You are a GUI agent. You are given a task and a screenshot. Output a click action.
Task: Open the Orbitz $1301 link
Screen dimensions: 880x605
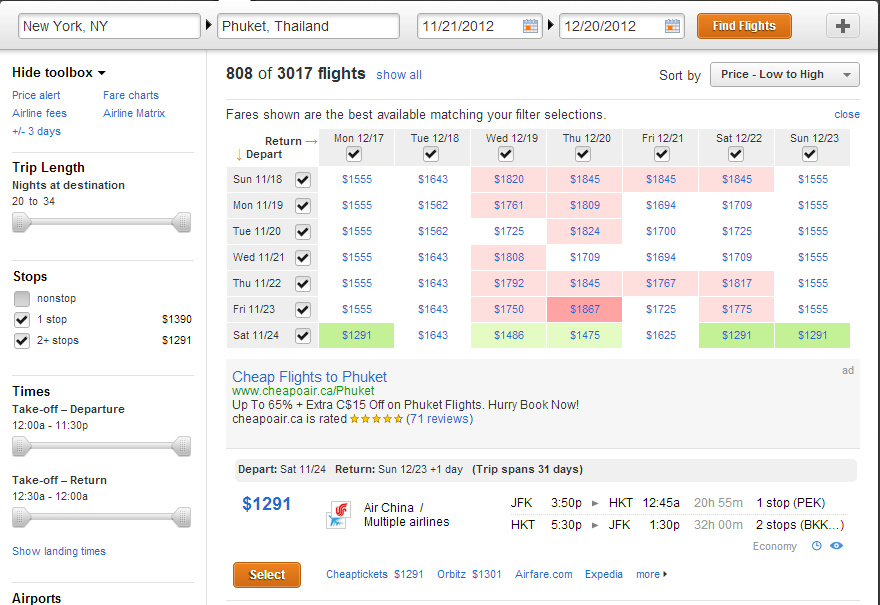click(469, 574)
